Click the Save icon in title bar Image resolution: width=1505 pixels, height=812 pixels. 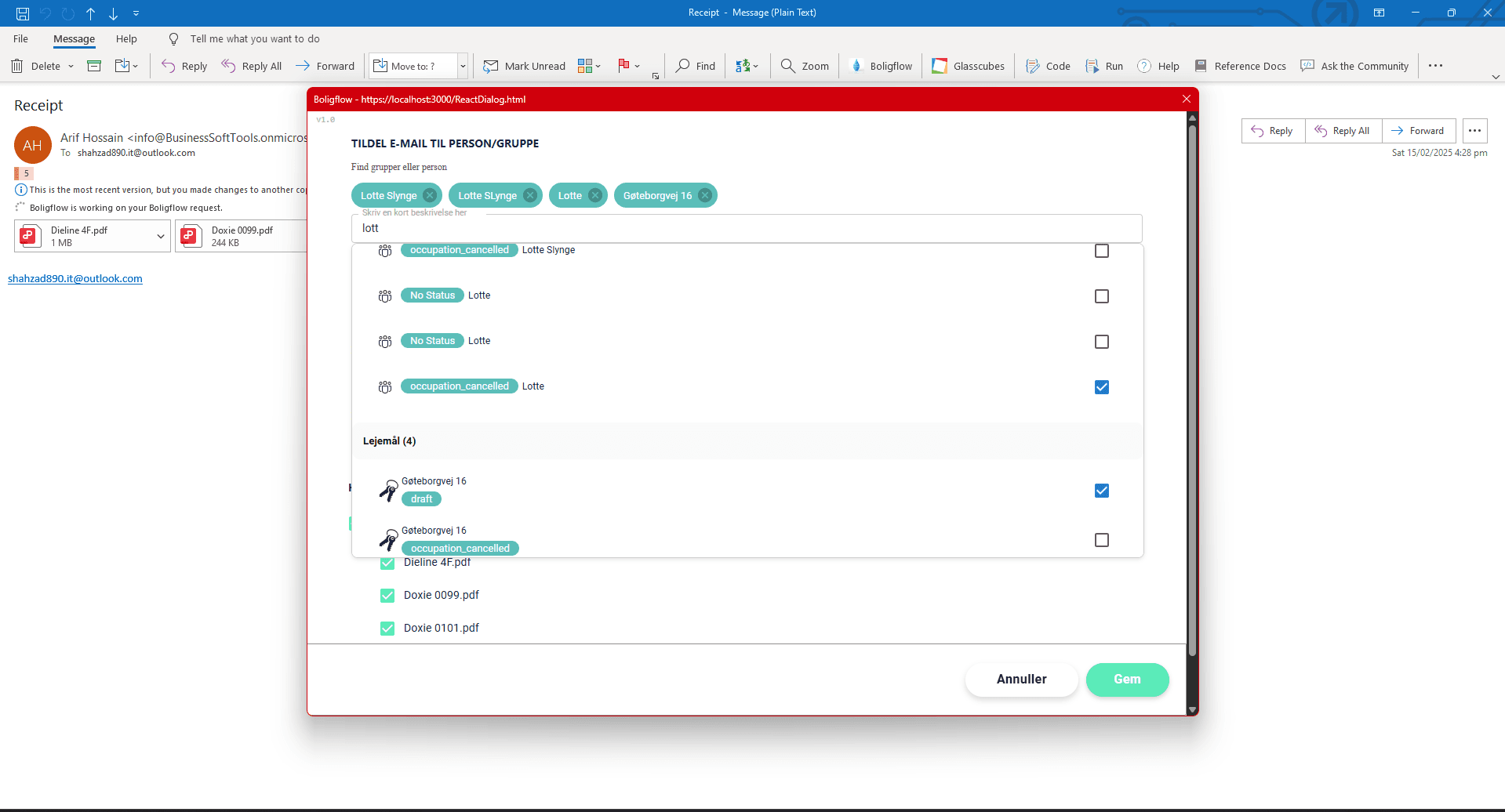(23, 13)
